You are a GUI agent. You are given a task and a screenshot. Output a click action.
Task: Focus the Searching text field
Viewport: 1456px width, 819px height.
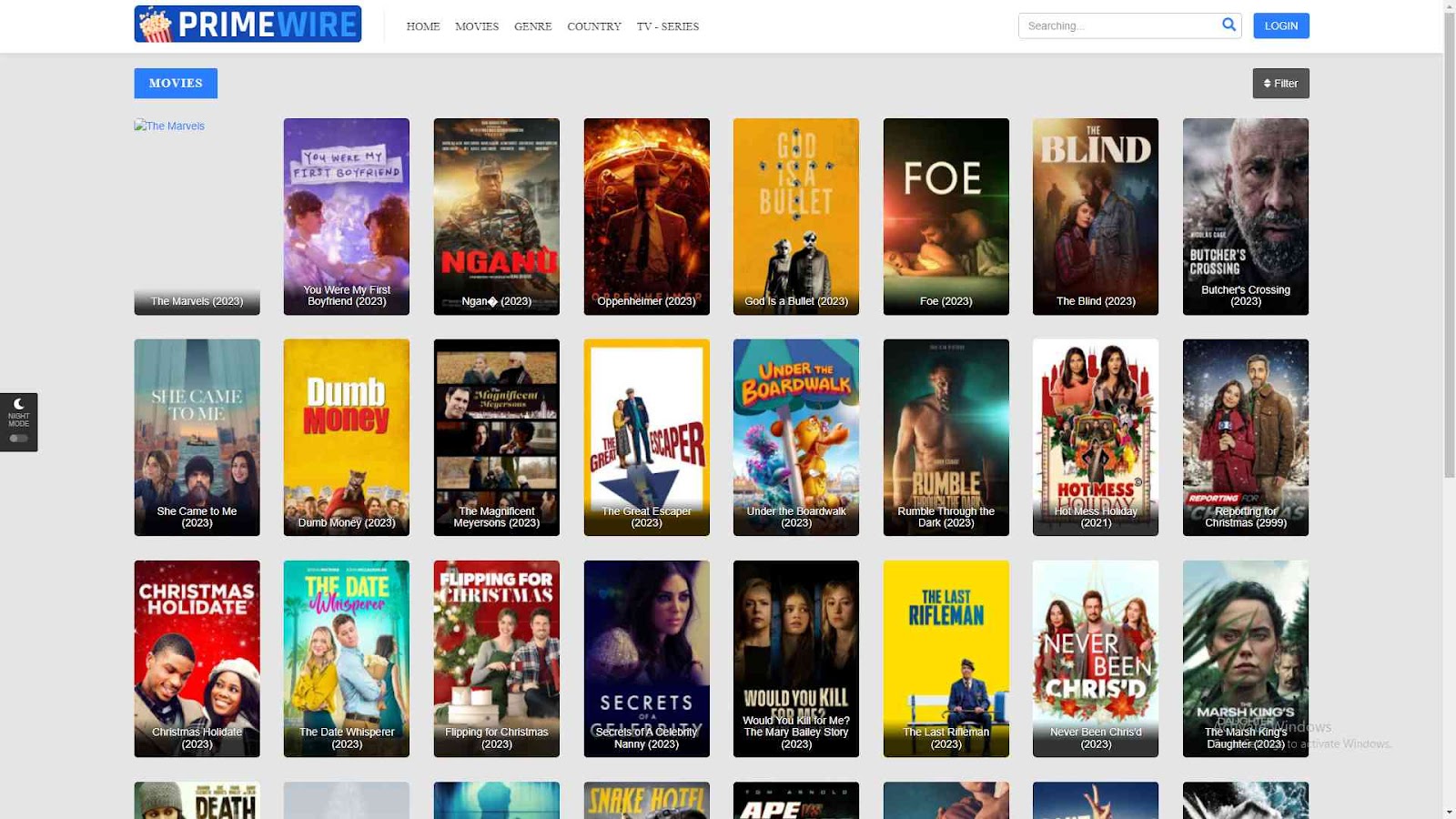[1119, 25]
